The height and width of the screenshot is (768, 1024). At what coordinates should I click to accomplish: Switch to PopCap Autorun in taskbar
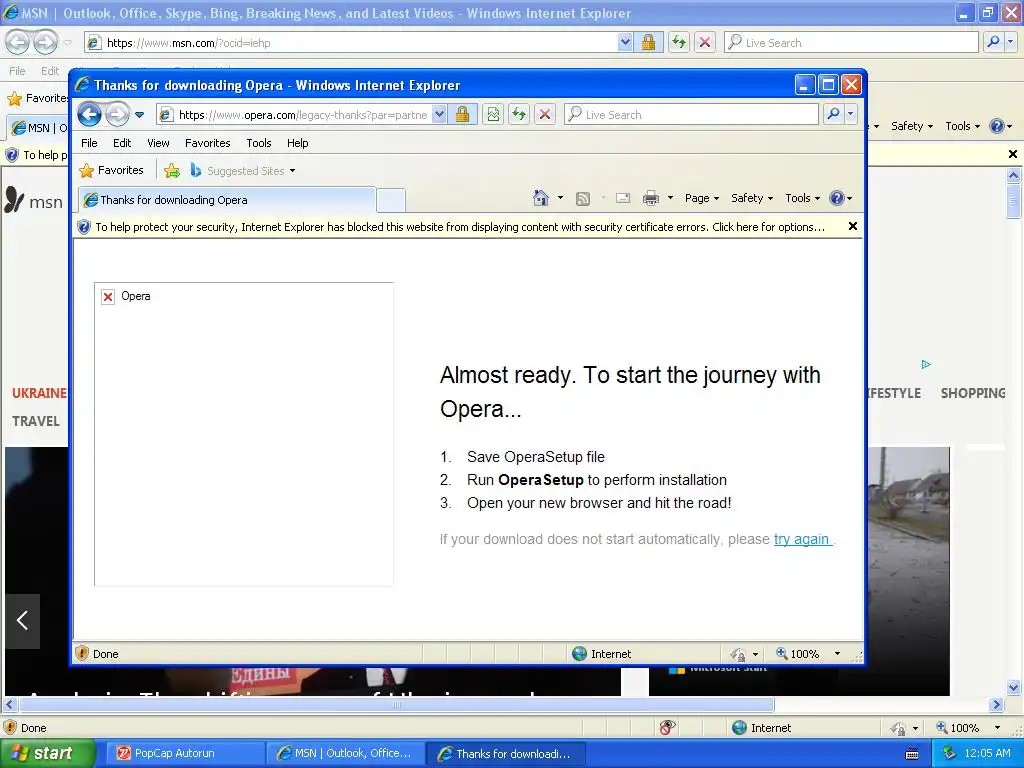tap(184, 753)
